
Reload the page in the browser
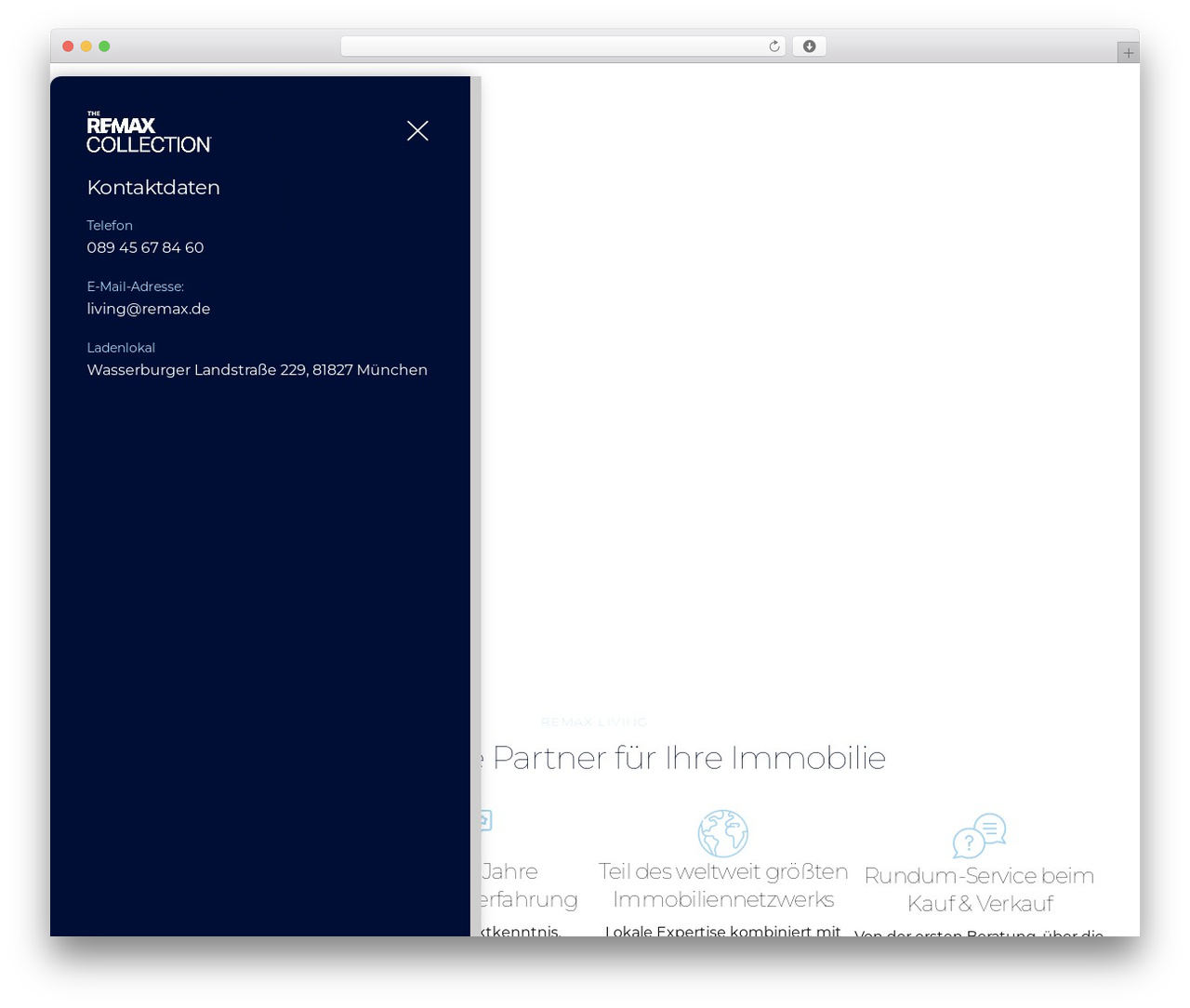point(774,46)
